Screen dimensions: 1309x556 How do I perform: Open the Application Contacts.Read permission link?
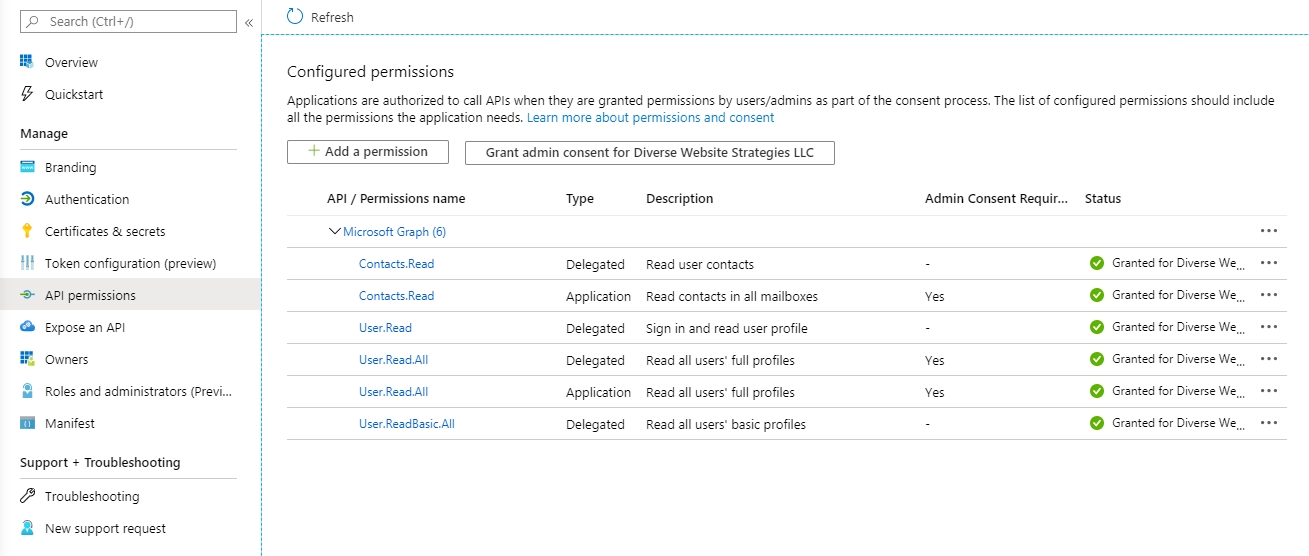(x=396, y=296)
